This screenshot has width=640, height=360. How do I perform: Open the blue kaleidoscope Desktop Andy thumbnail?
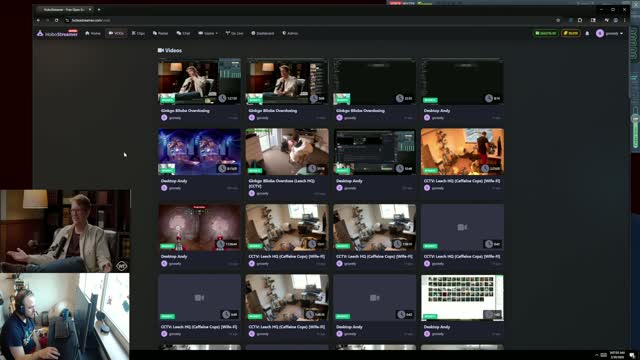coord(199,152)
